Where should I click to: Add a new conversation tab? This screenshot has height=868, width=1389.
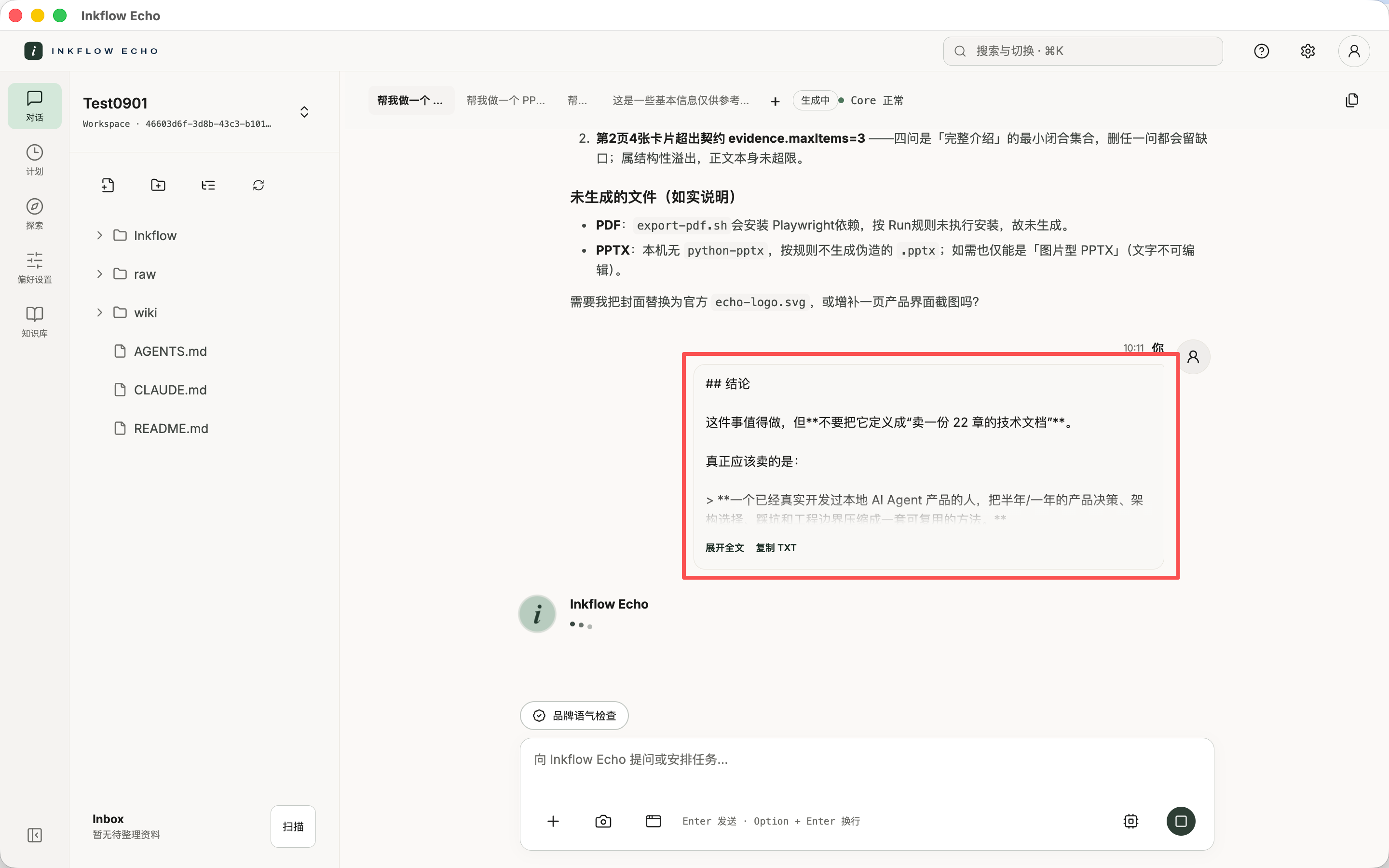775,101
